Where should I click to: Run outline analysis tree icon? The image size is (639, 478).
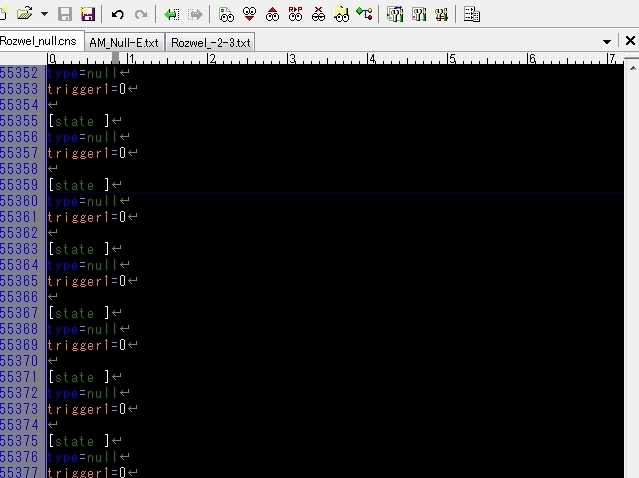pos(364,14)
